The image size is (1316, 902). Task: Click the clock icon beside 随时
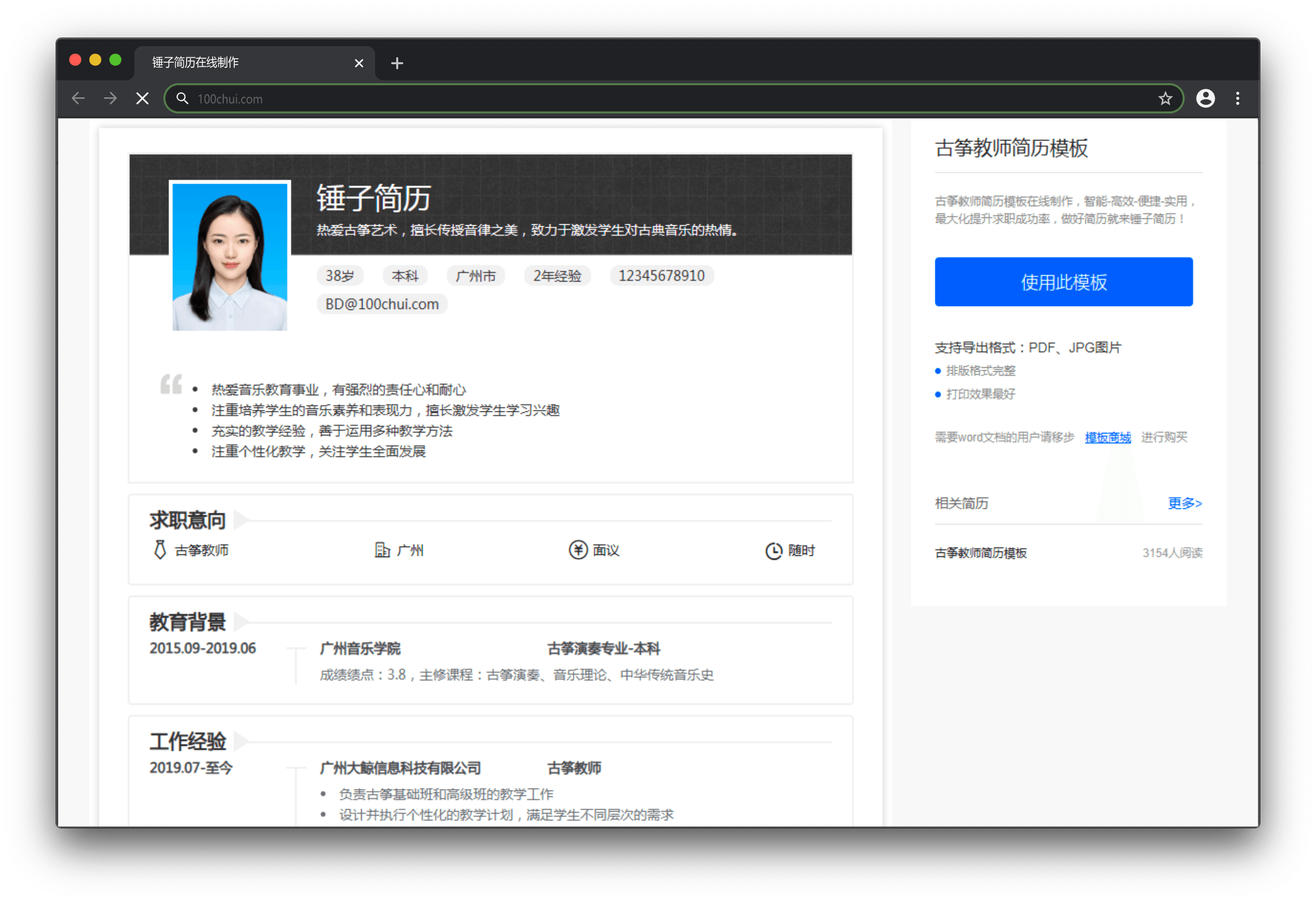[773, 550]
